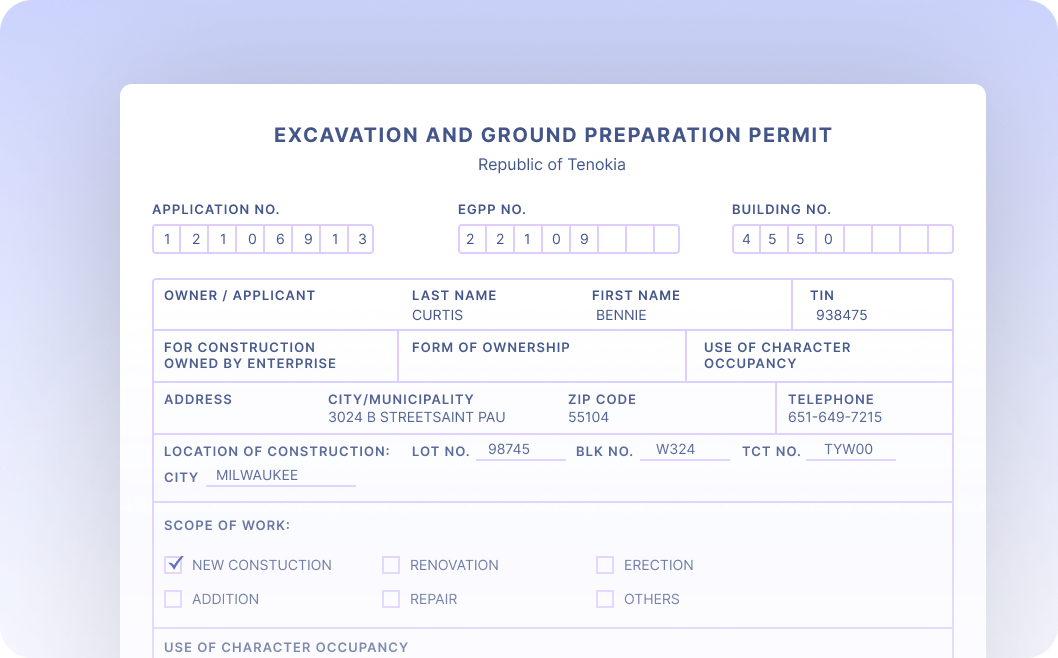Edit the City field showing MILWAUKEE

click(x=280, y=476)
